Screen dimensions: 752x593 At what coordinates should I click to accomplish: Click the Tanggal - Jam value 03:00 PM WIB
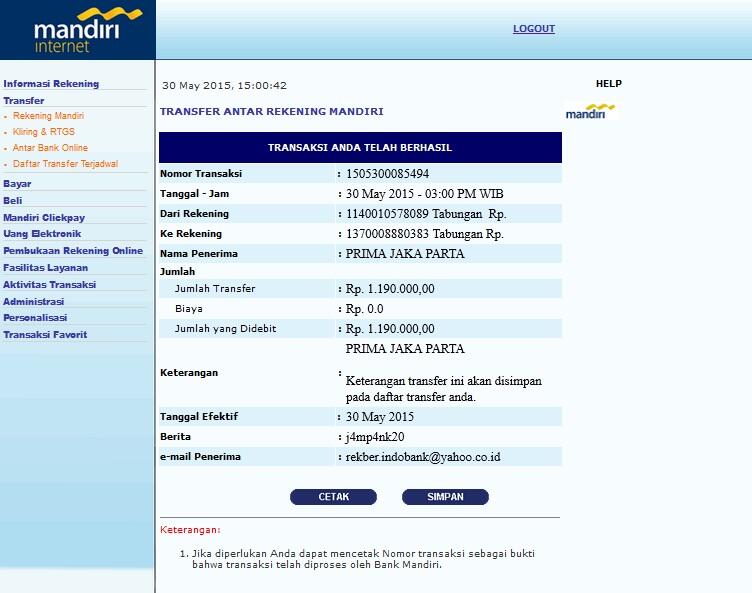click(x=424, y=194)
